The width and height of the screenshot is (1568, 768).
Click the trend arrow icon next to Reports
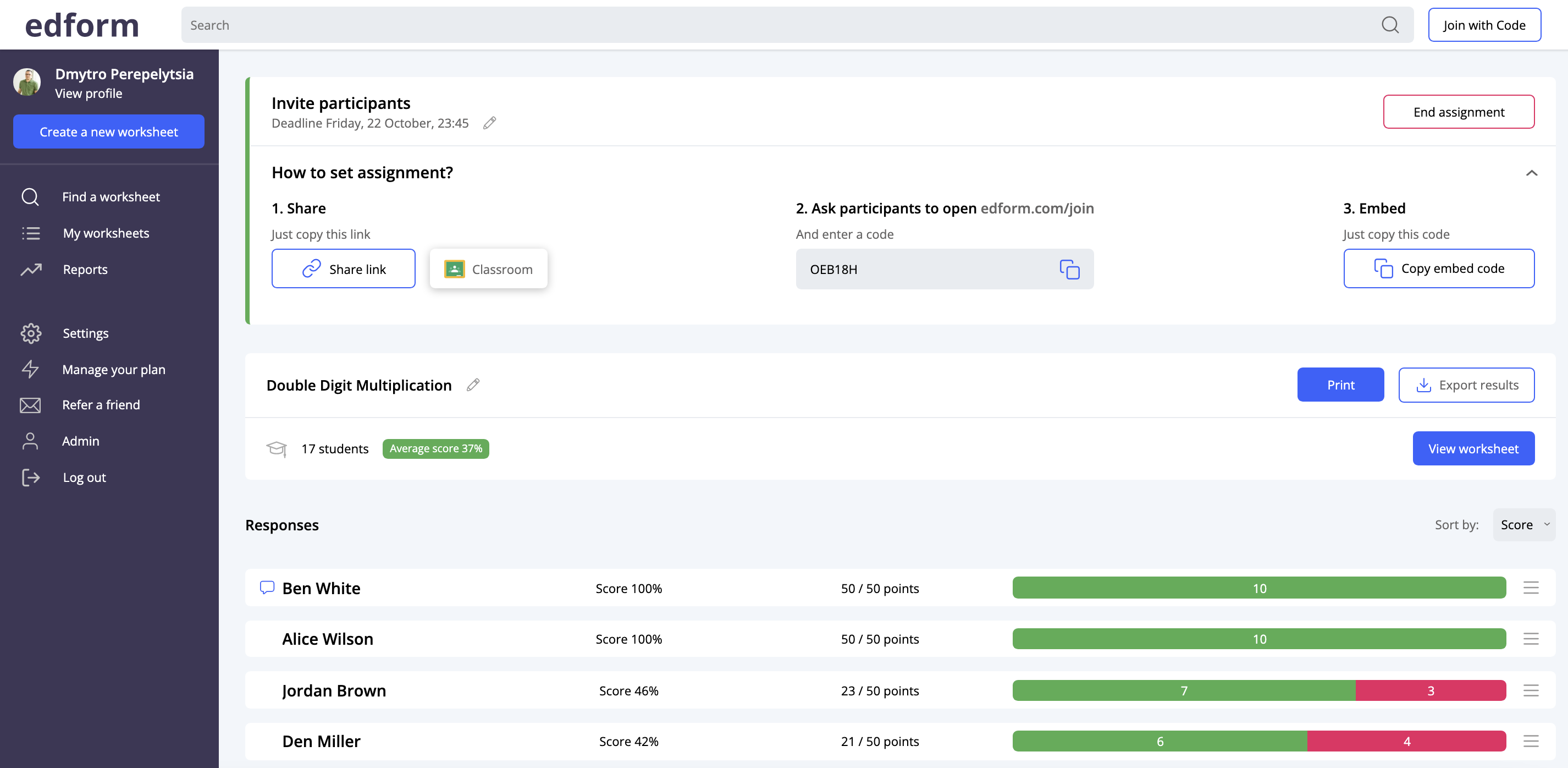(30, 269)
